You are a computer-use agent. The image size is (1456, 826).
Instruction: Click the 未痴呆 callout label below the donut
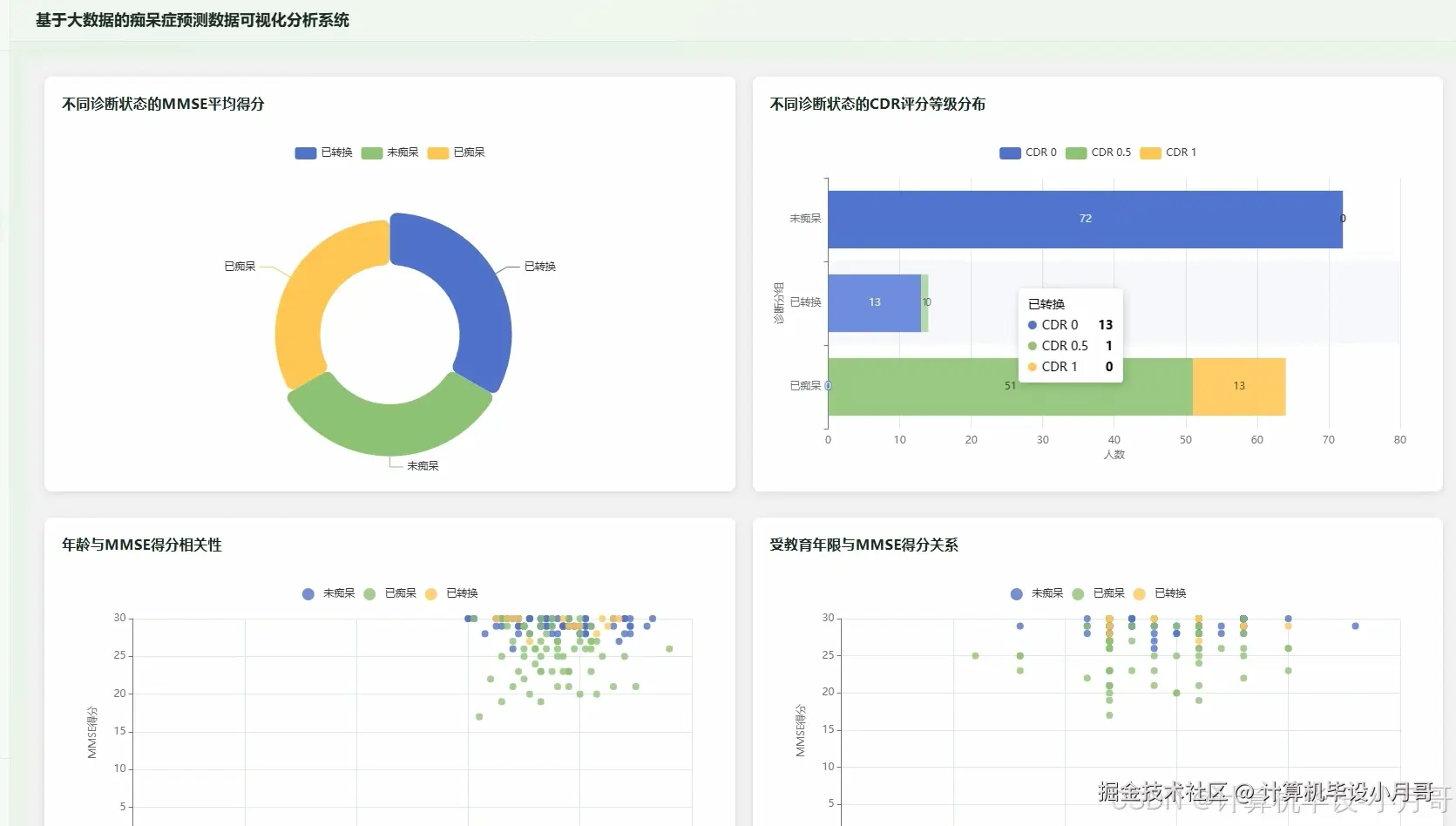[423, 466]
